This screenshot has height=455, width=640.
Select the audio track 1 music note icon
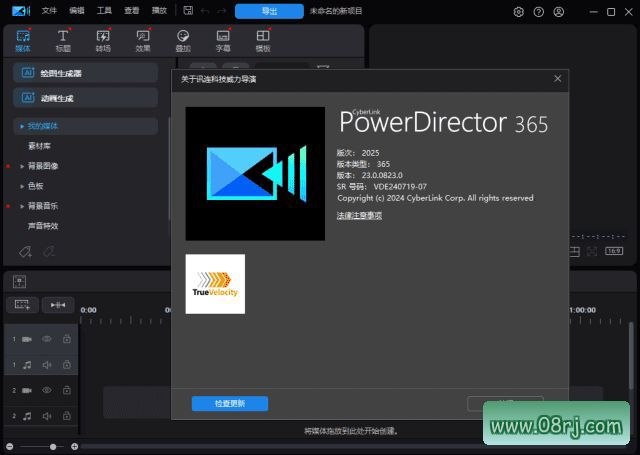(x=27, y=365)
